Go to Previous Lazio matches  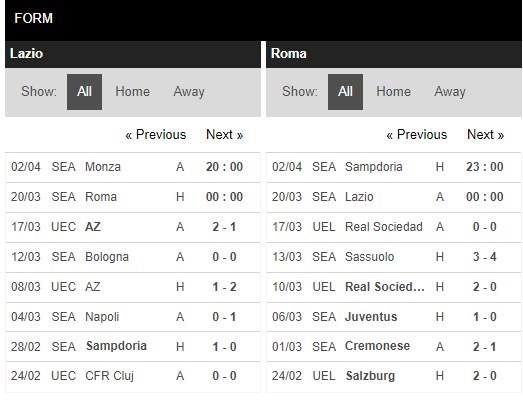155,135
